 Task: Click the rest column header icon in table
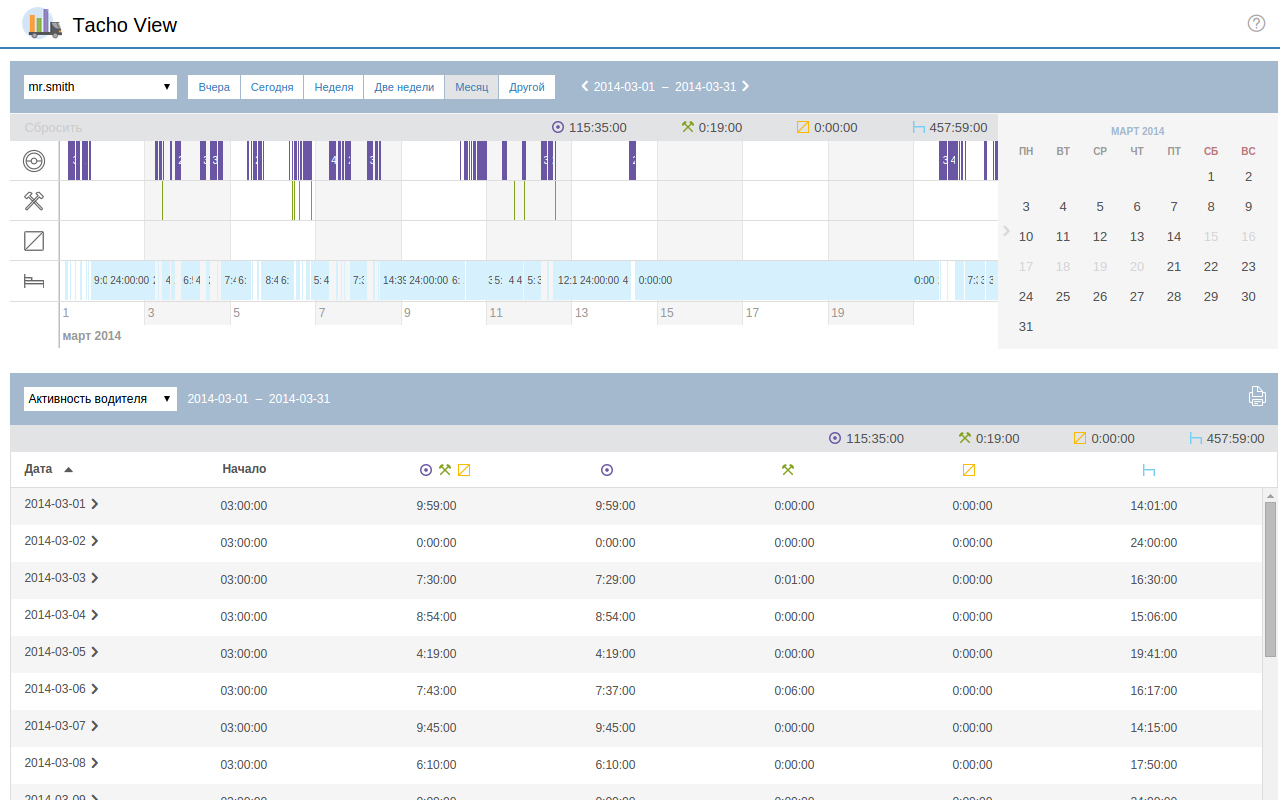1148,470
